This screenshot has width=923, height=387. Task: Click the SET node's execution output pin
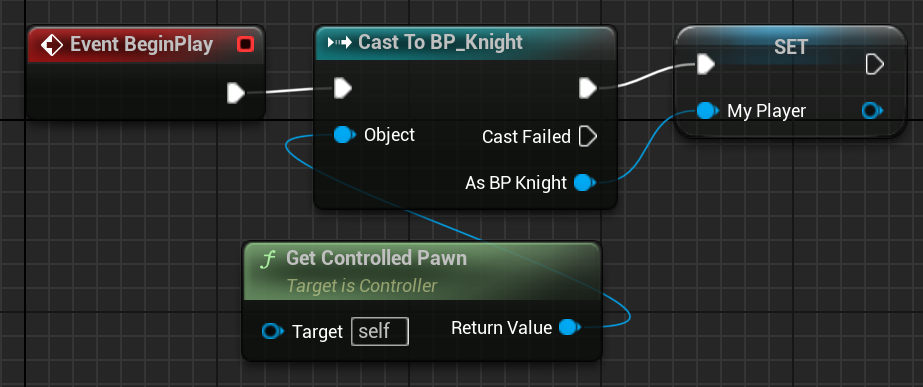[x=875, y=64]
